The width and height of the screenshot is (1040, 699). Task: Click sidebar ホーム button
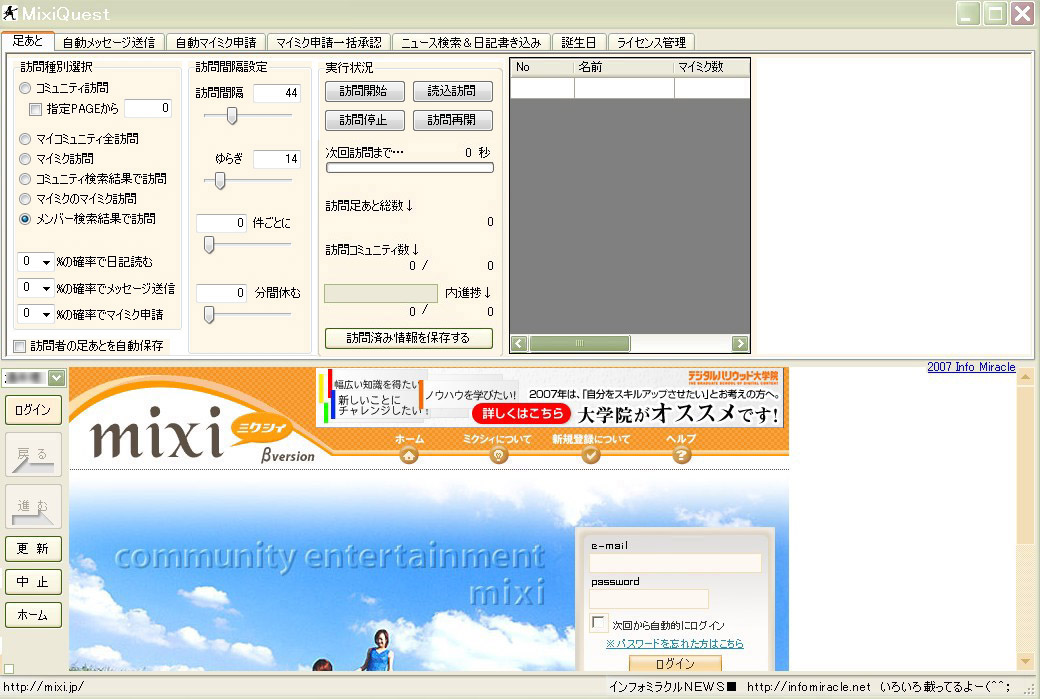(x=33, y=615)
